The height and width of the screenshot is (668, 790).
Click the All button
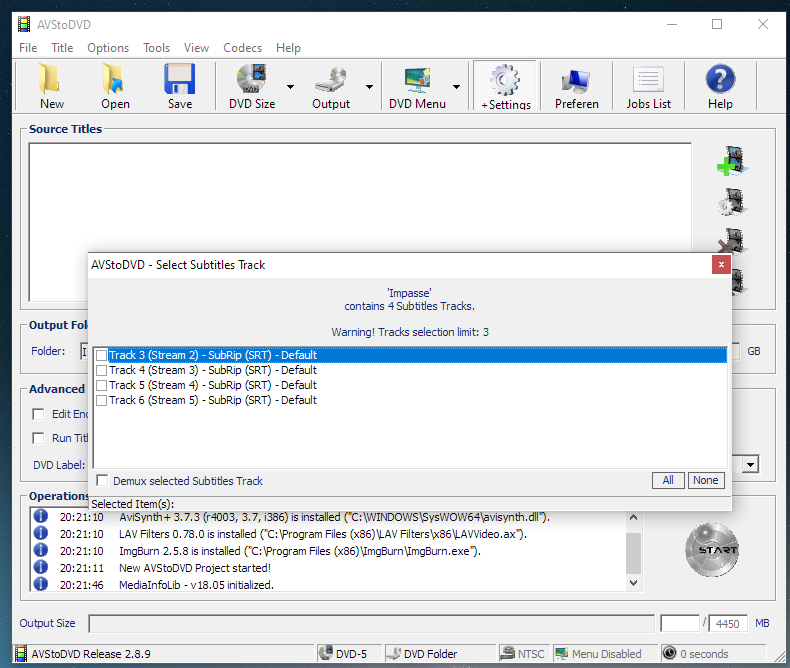coord(668,480)
